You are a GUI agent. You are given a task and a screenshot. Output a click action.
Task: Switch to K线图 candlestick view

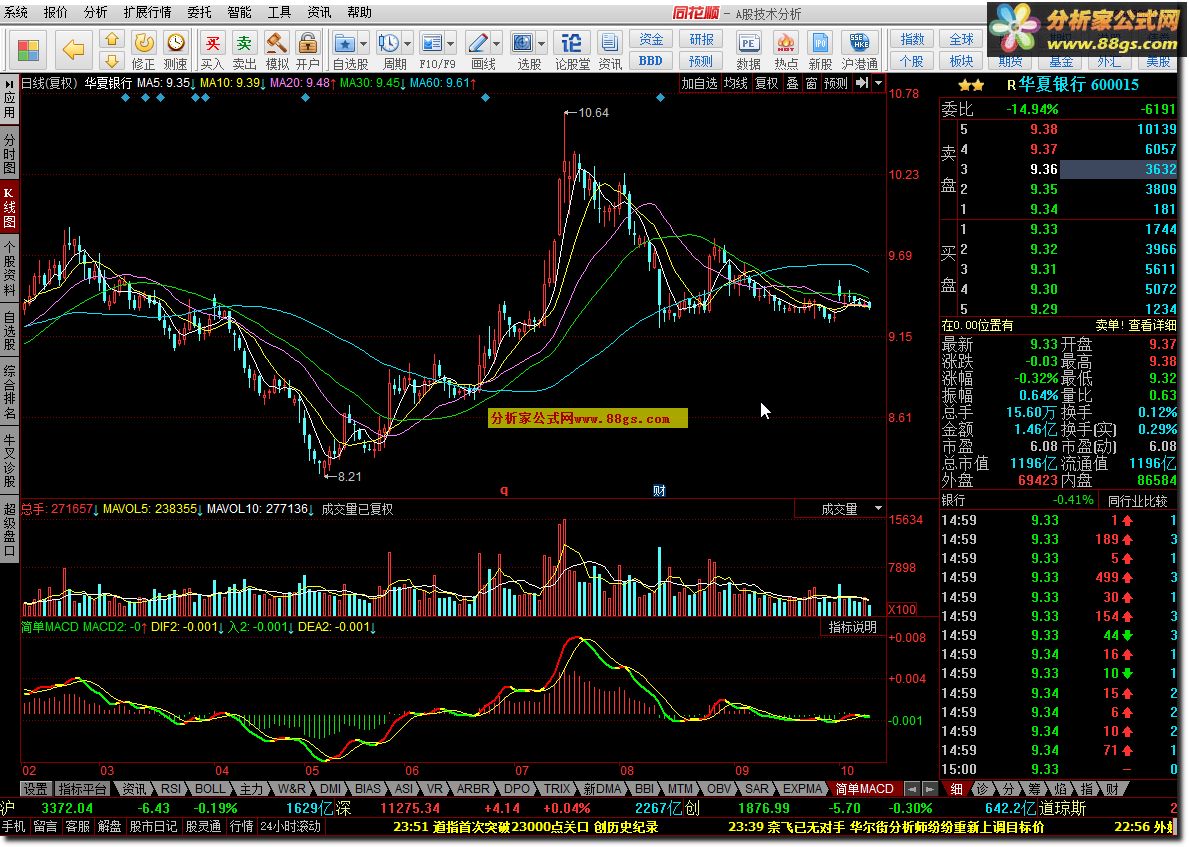click(9, 208)
